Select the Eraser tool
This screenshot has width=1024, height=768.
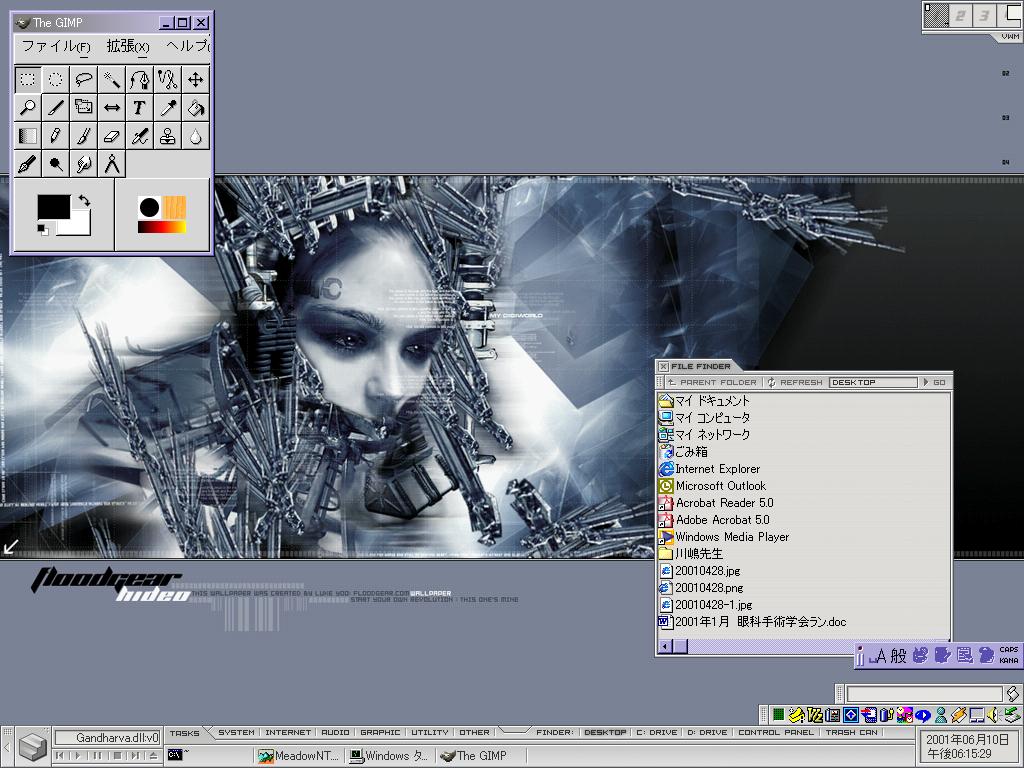click(112, 136)
